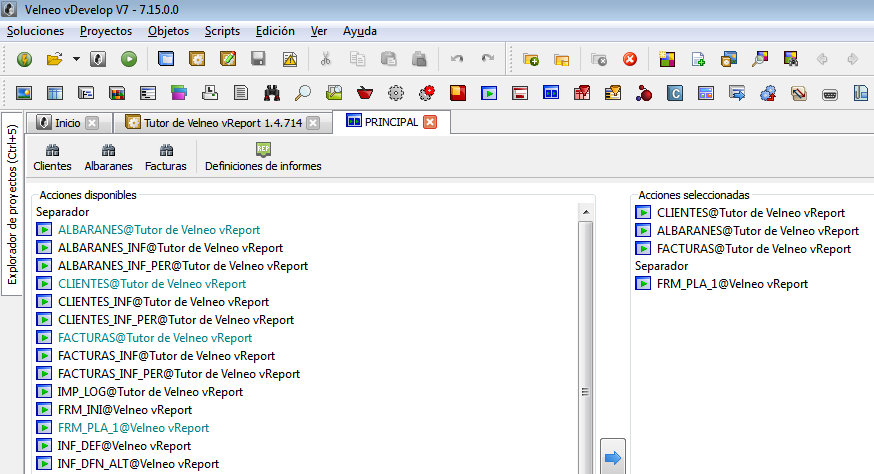Click the brown box with pencil icon

228,59
